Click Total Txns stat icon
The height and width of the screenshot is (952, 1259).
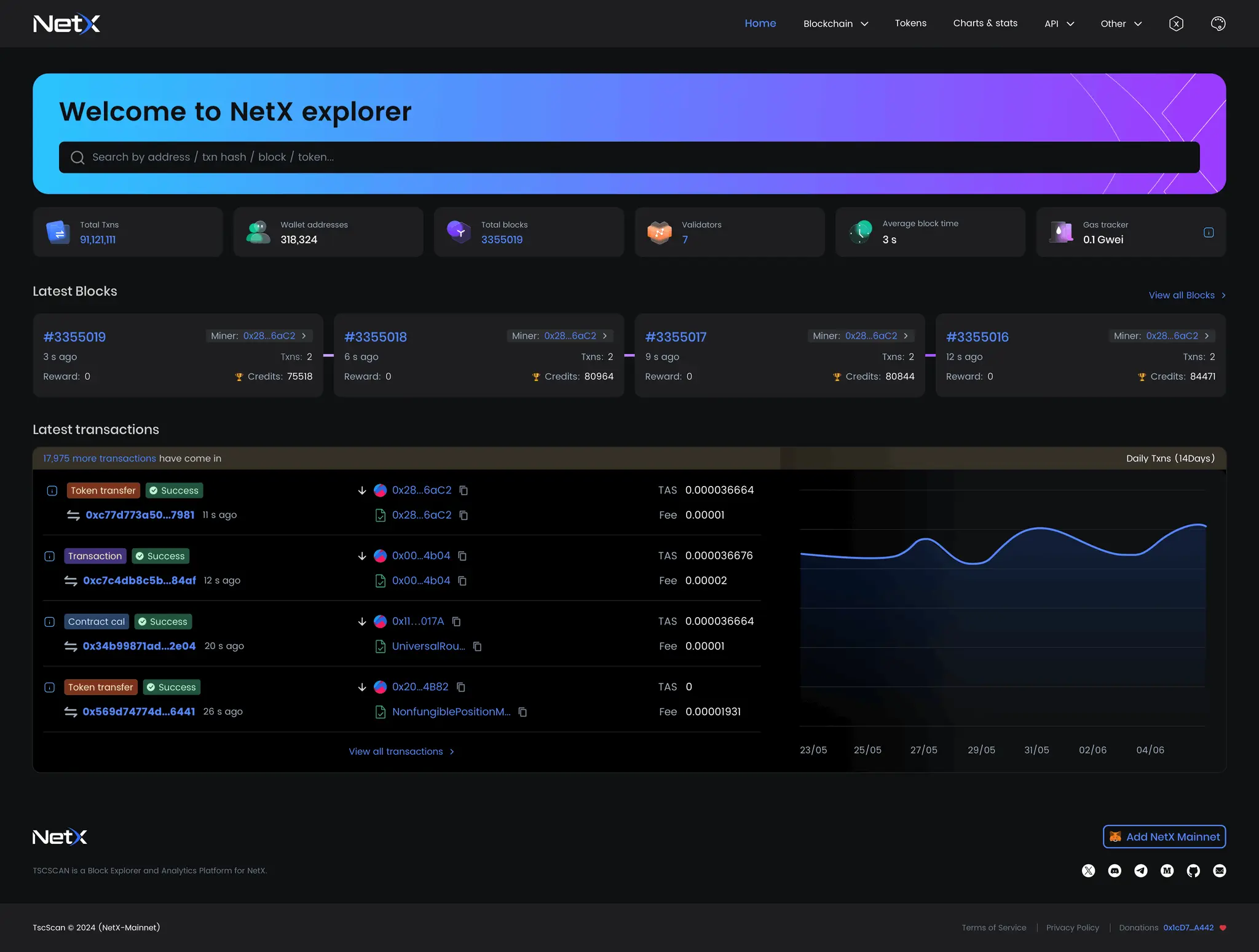point(58,232)
